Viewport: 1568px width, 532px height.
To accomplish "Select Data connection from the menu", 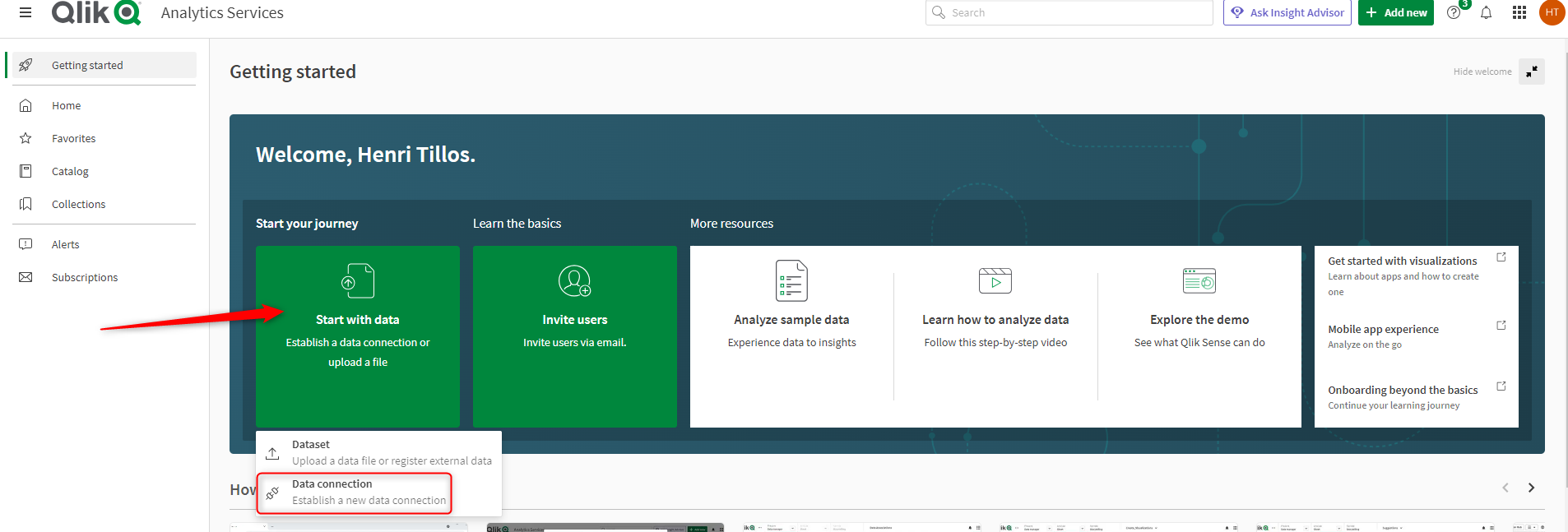I will tap(355, 492).
